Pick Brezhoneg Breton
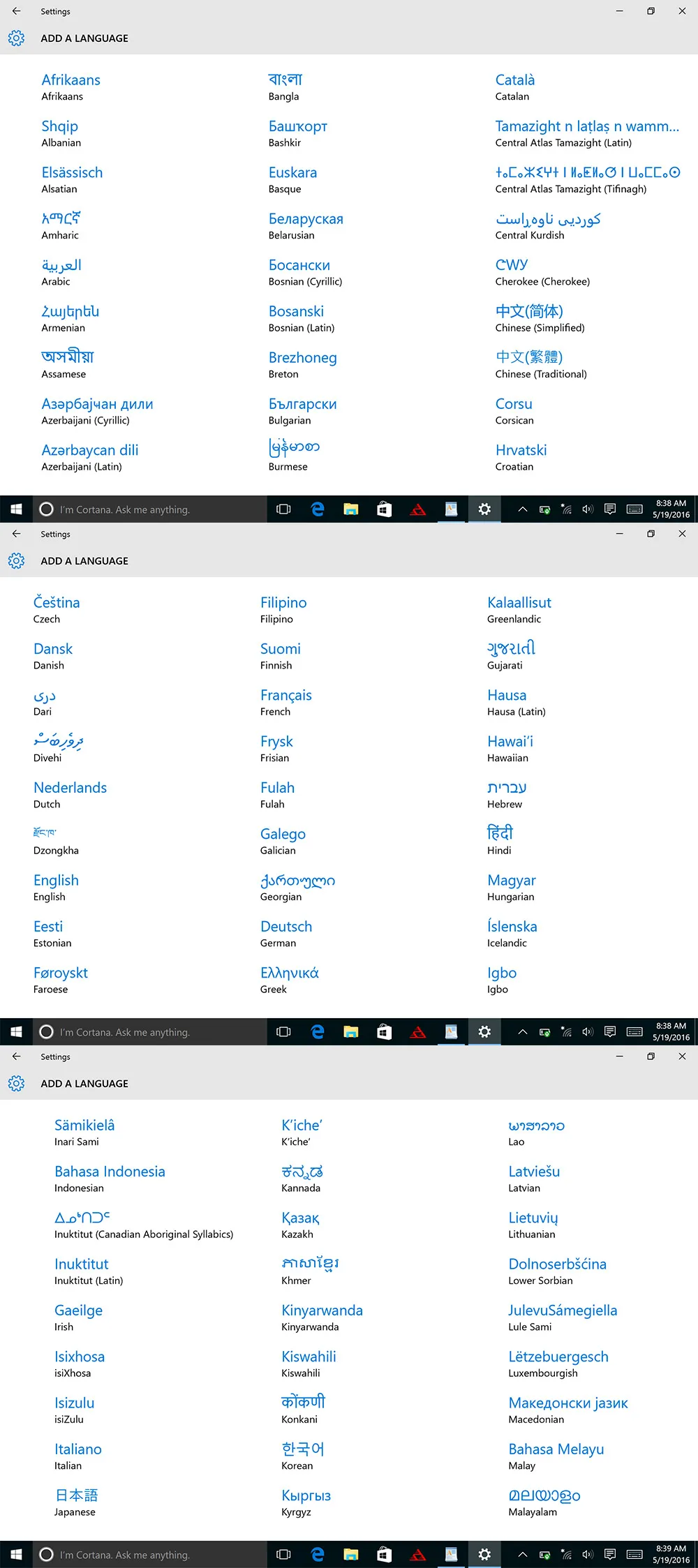Image resolution: width=698 pixels, height=1568 pixels. (303, 364)
